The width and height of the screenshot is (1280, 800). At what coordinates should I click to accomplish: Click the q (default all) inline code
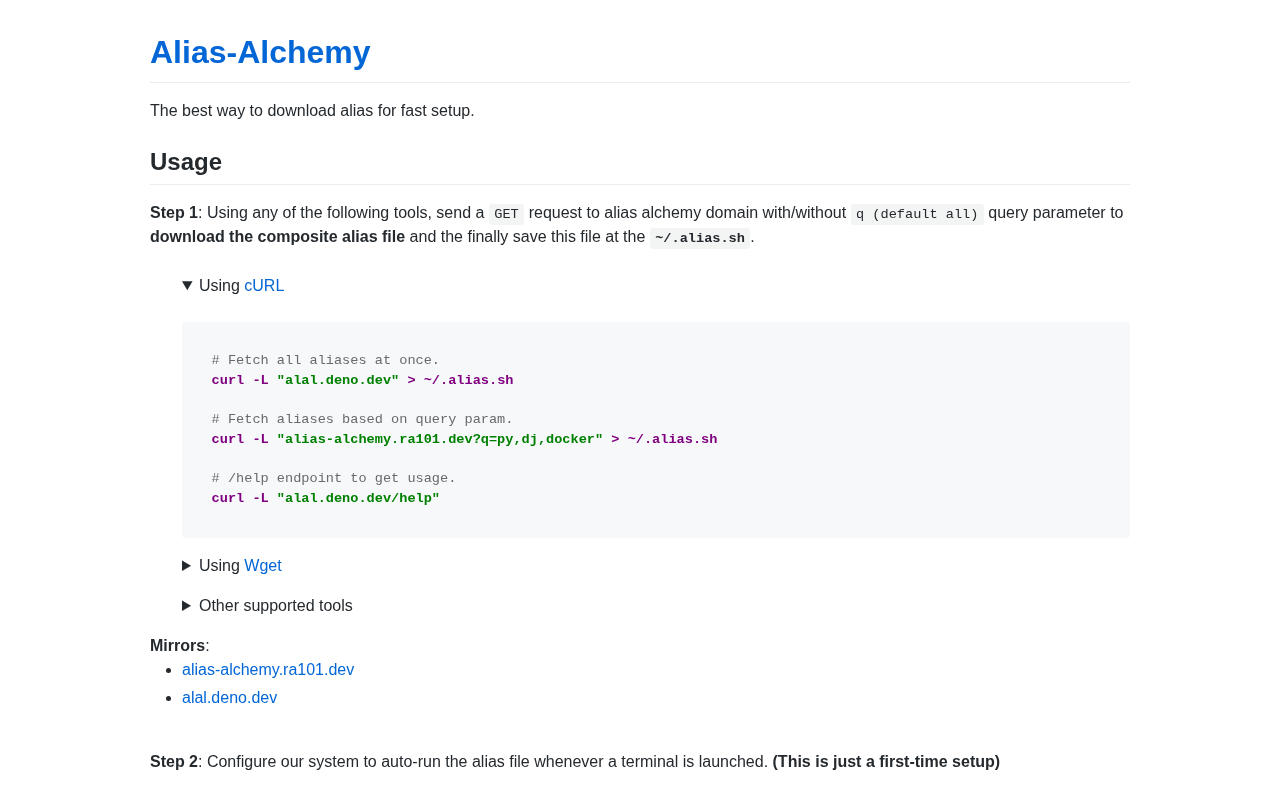click(917, 214)
